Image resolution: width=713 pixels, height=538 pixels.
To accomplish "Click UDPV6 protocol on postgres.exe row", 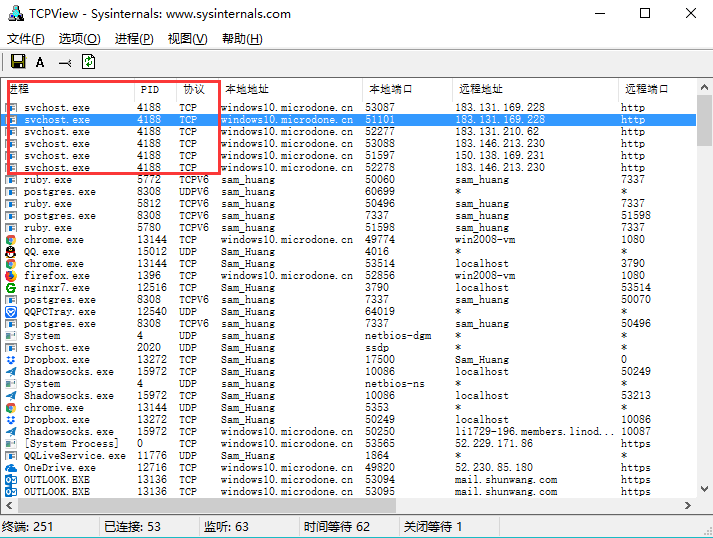I will click(x=194, y=191).
